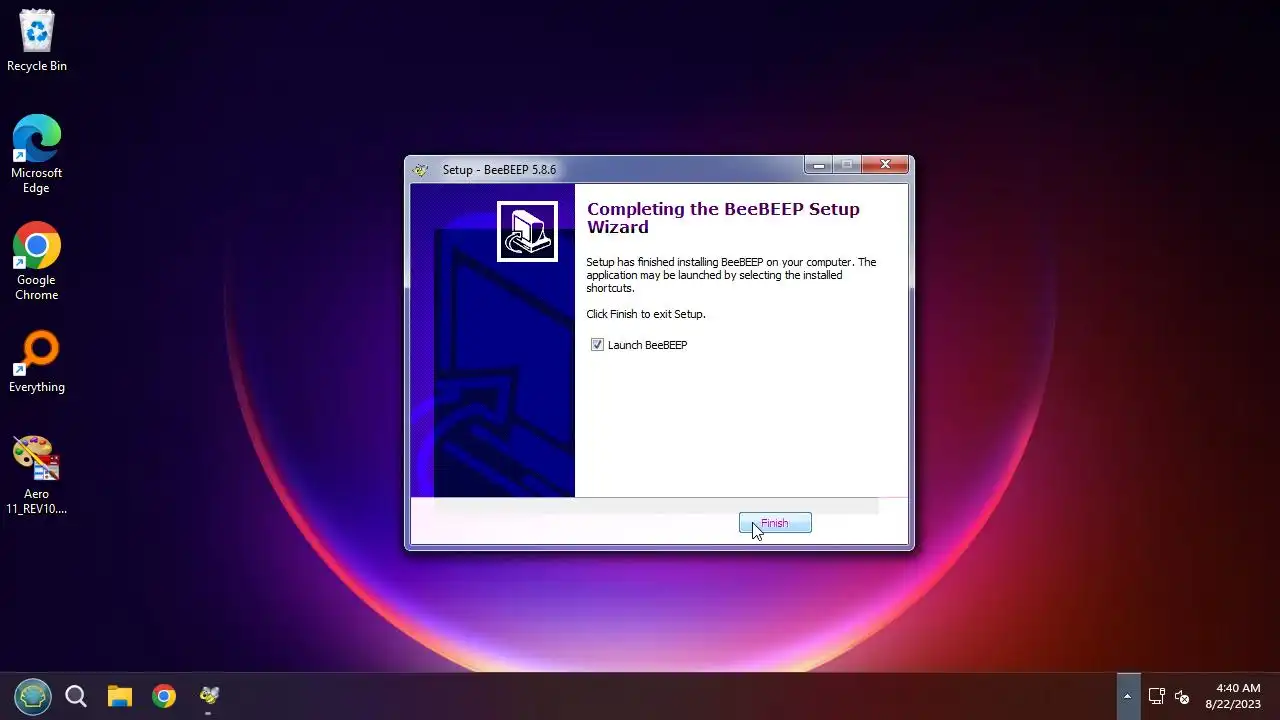Click the installer computer image in the wizard
Viewport: 1280px width, 720px height.
[527, 231]
